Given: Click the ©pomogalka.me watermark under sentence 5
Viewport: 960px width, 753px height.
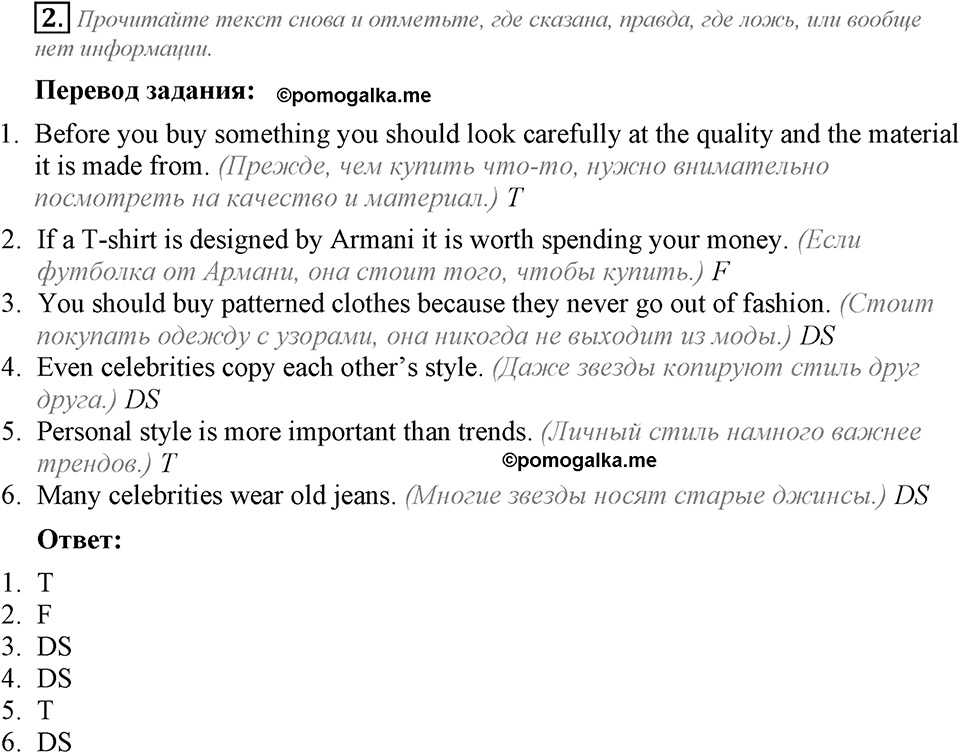Looking at the screenshot, I should tap(579, 460).
